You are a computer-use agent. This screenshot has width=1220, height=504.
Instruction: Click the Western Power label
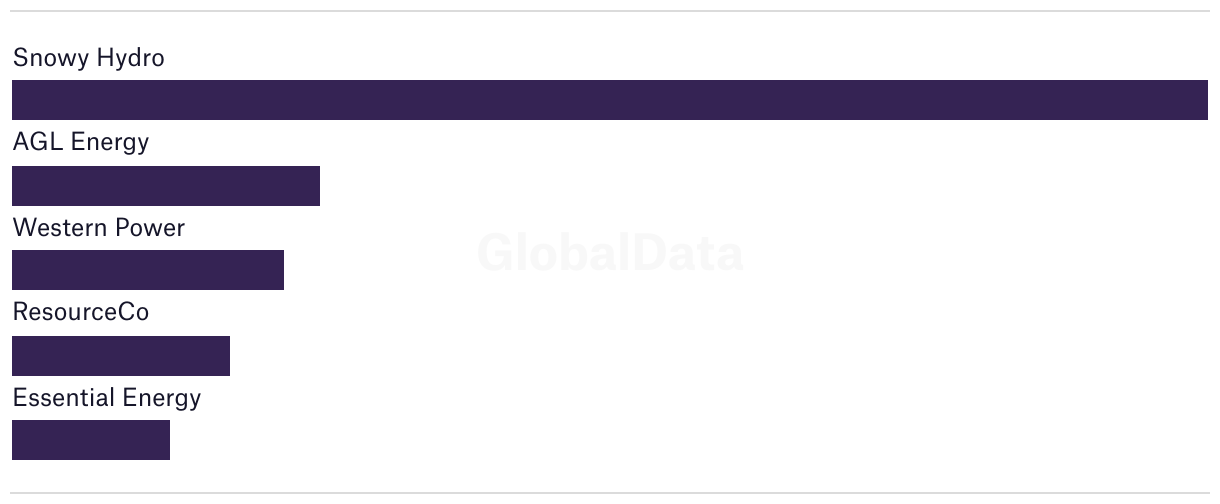point(99,228)
